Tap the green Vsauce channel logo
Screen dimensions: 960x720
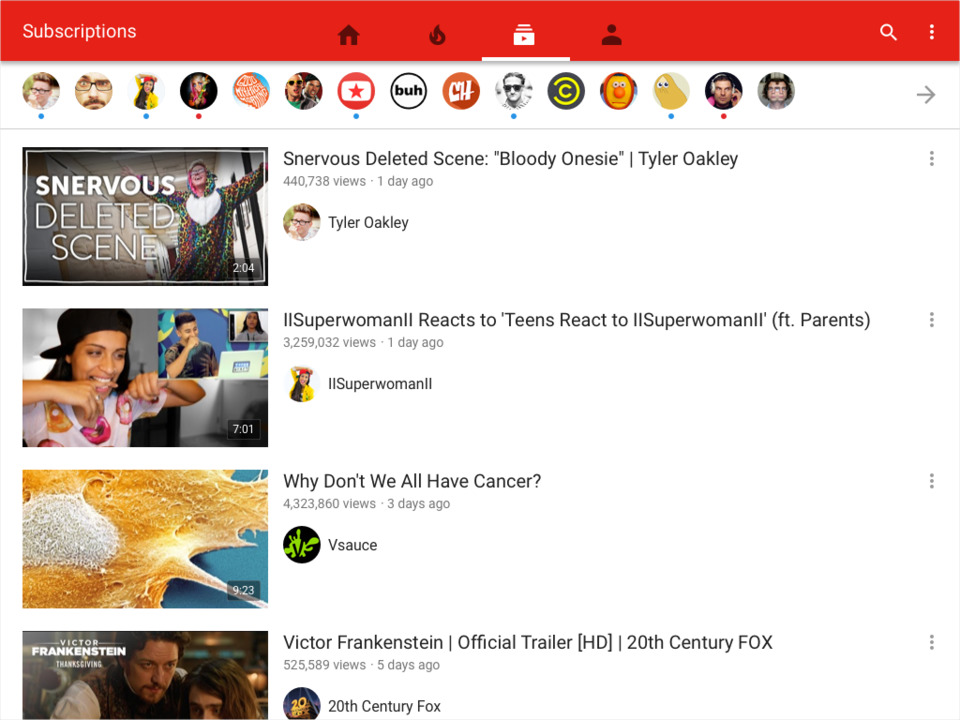(301, 545)
